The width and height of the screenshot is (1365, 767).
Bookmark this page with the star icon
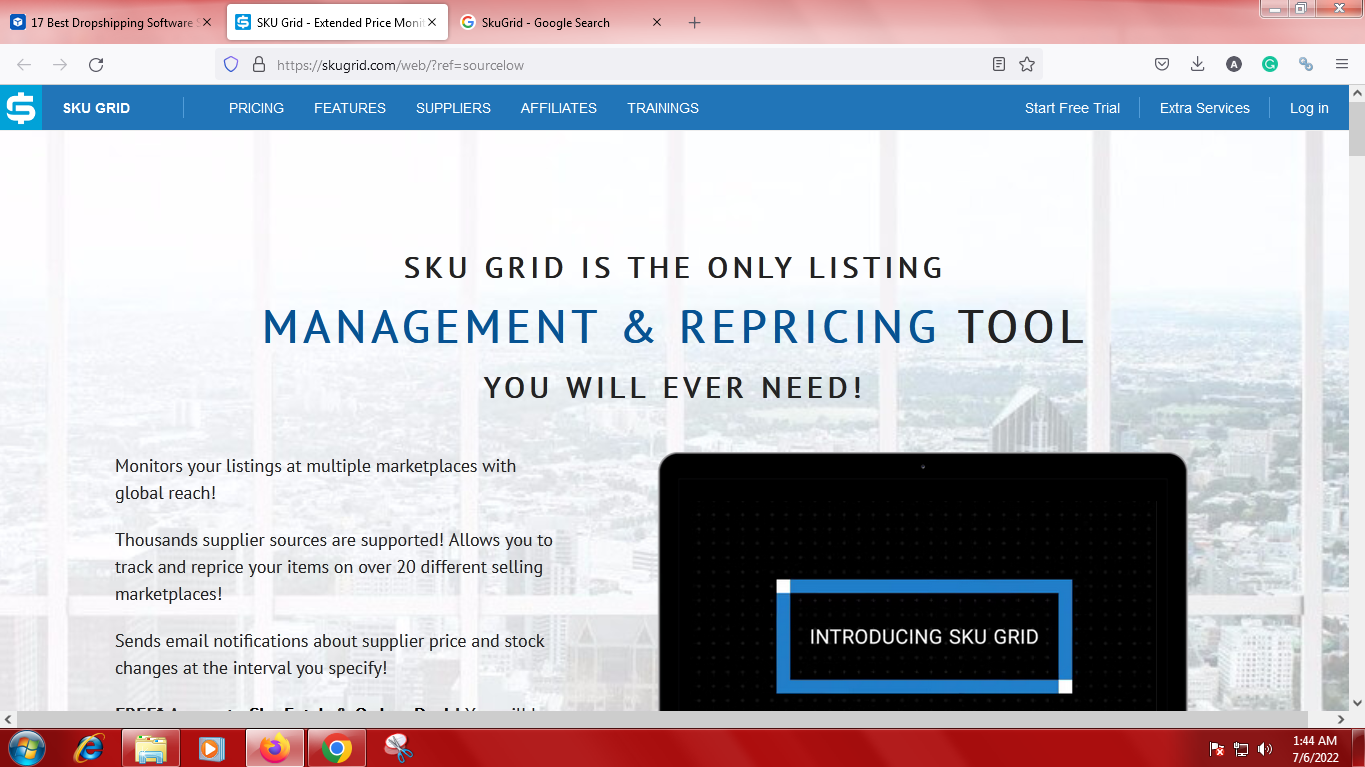pyautogui.click(x=1026, y=64)
